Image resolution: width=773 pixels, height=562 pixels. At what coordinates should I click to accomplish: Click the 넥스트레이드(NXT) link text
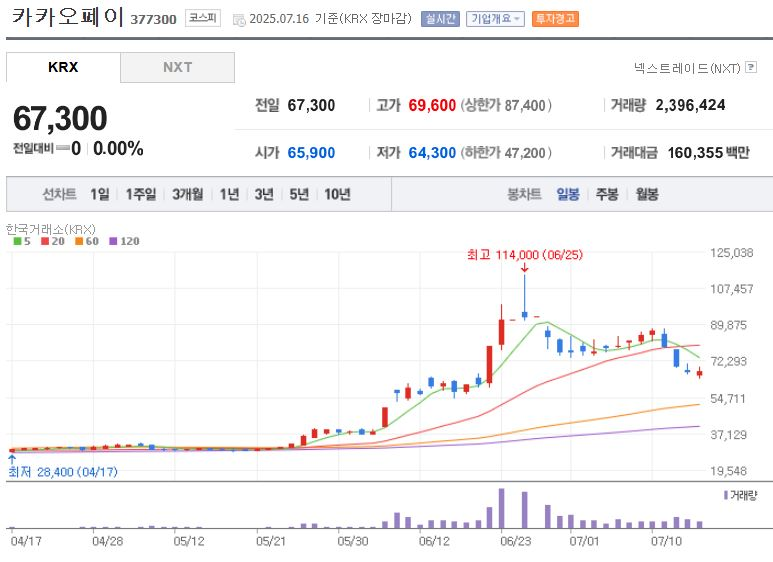click(687, 68)
